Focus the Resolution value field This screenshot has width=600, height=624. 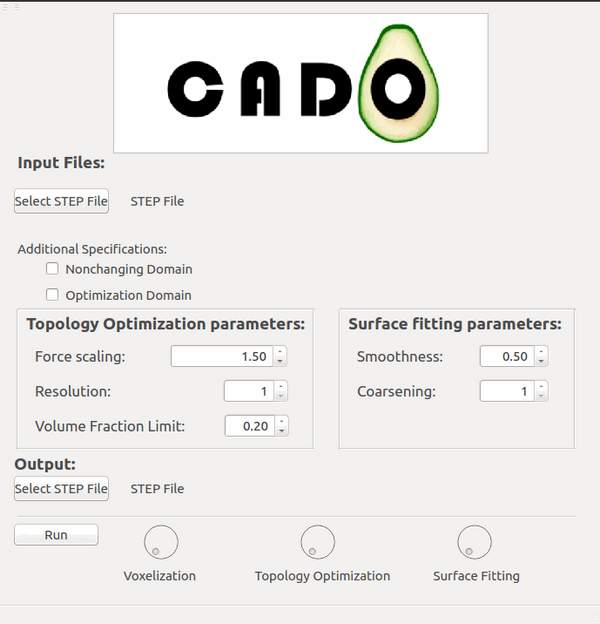point(248,391)
